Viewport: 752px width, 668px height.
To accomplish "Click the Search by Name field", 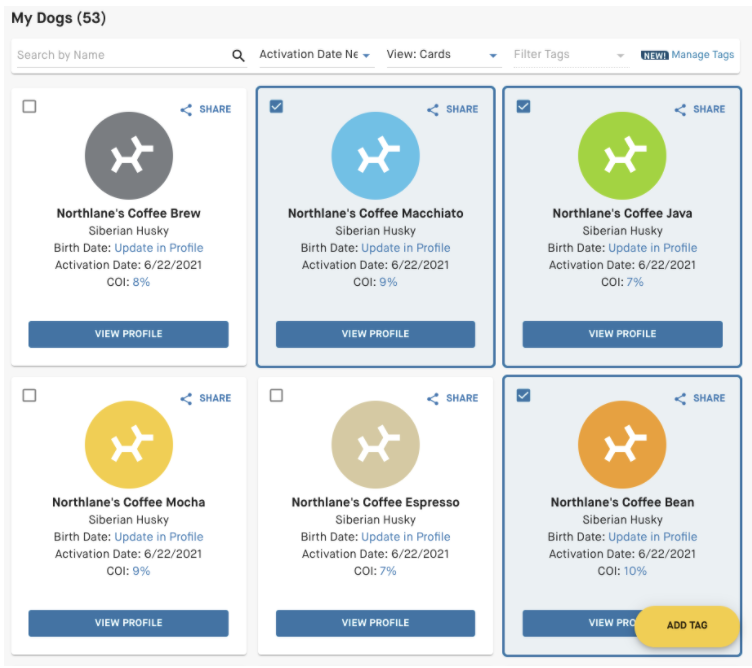I will [x=120, y=55].
